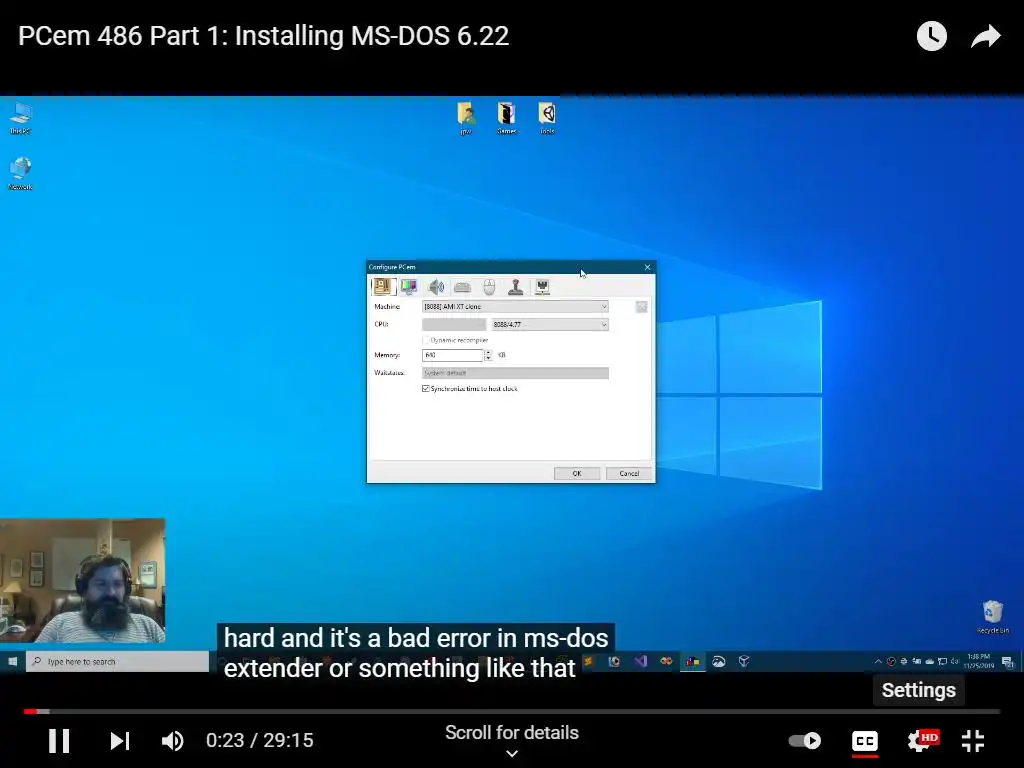Viewport: 1024px width, 768px height.
Task: Cancel the Configure PCem dialog
Action: click(x=629, y=473)
